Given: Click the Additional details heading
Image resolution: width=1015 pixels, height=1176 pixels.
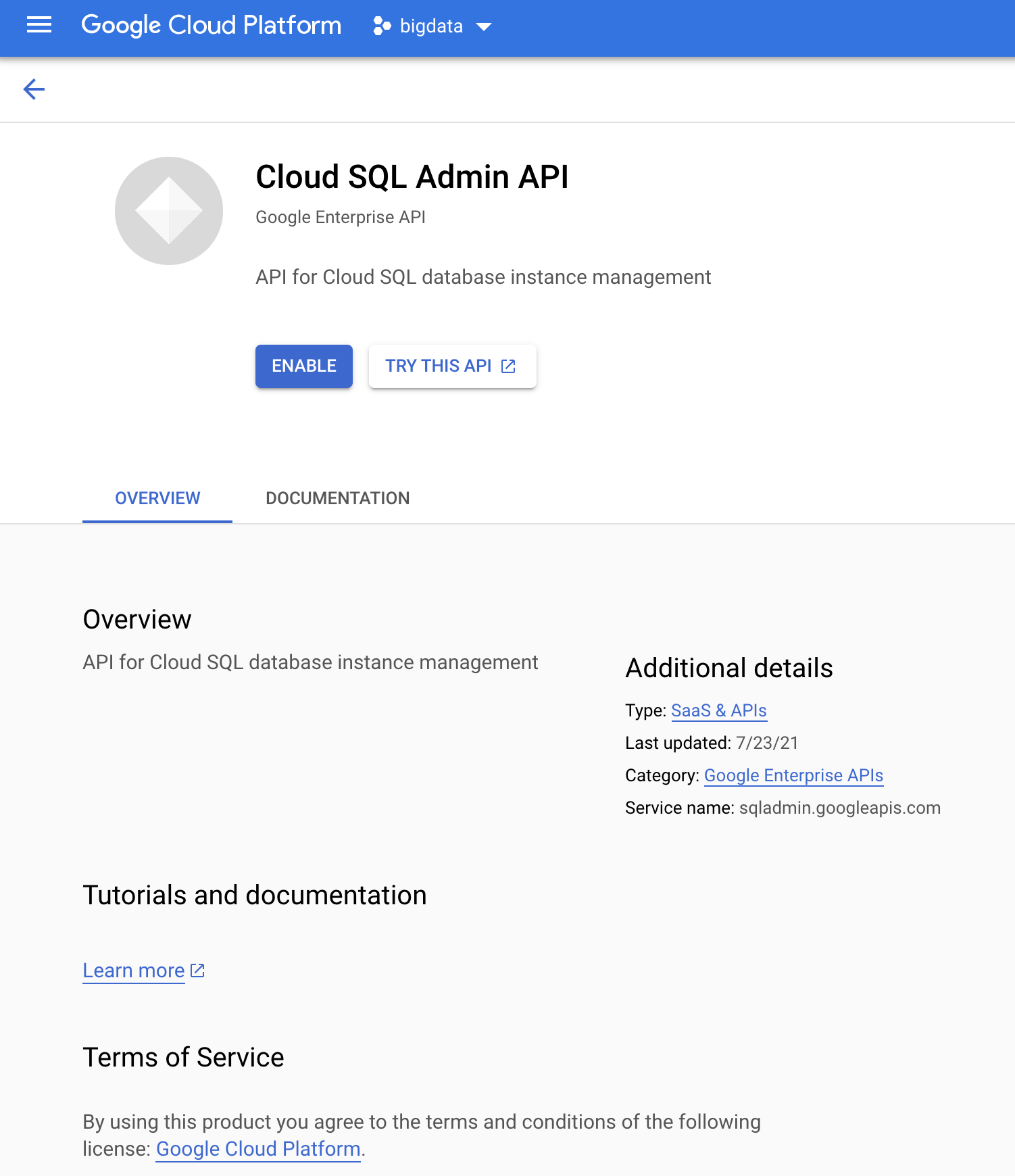Looking at the screenshot, I should pos(729,668).
